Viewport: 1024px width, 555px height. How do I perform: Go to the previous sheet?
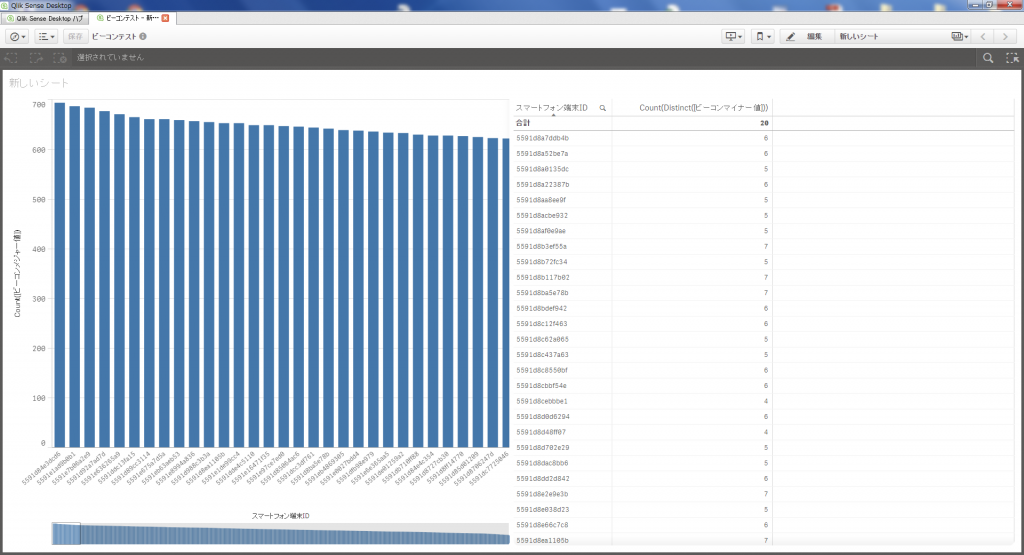point(983,37)
